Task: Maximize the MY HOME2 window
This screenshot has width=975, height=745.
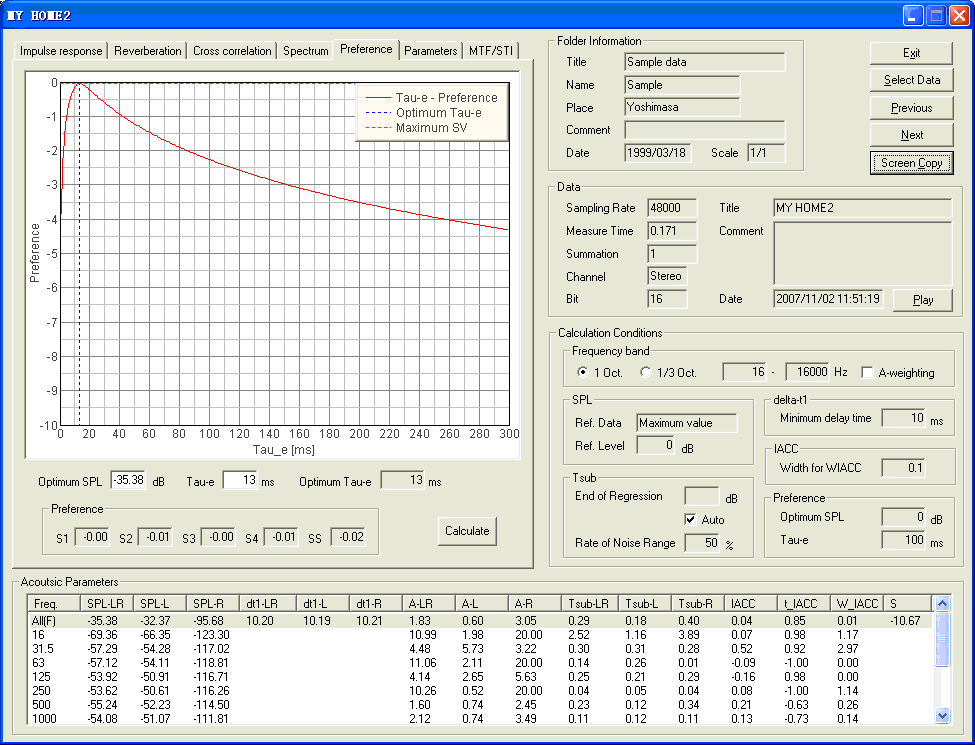Action: click(x=936, y=15)
